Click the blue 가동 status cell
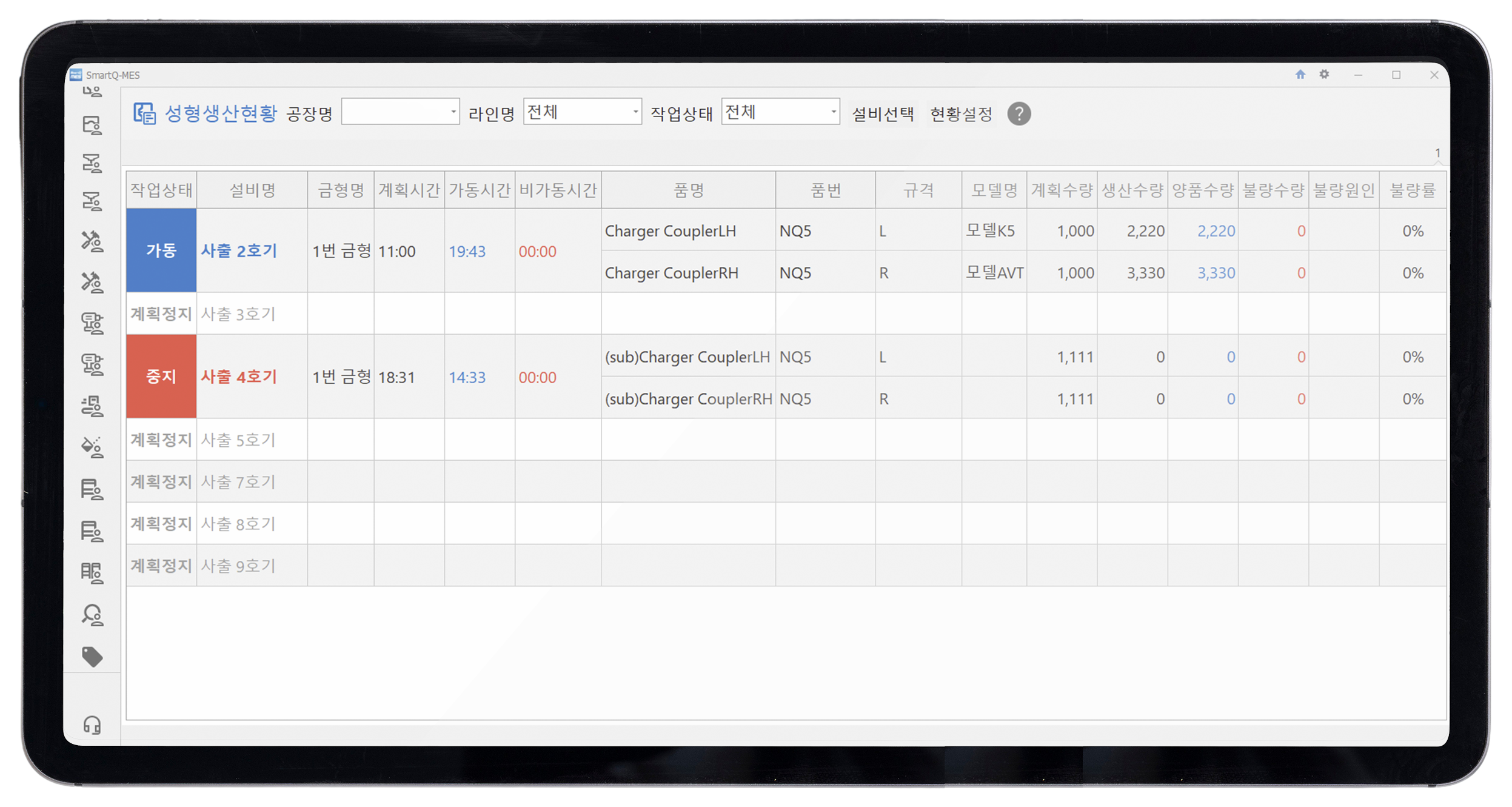The height and width of the screenshot is (807, 1512). [x=161, y=250]
